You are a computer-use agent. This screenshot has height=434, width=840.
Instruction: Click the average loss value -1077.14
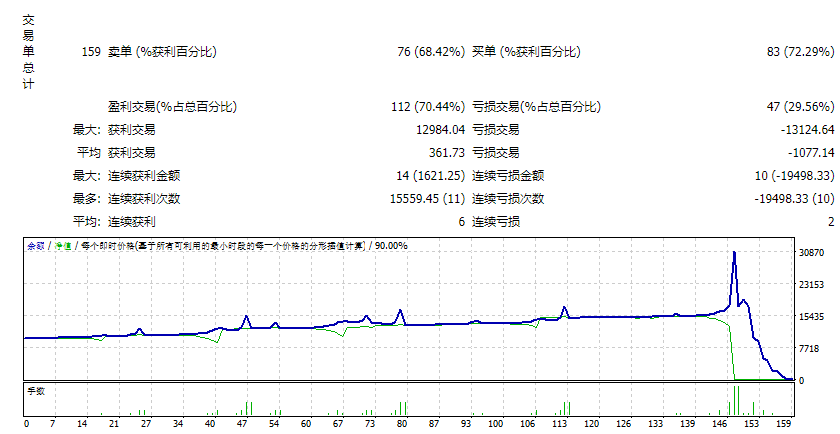pos(811,153)
